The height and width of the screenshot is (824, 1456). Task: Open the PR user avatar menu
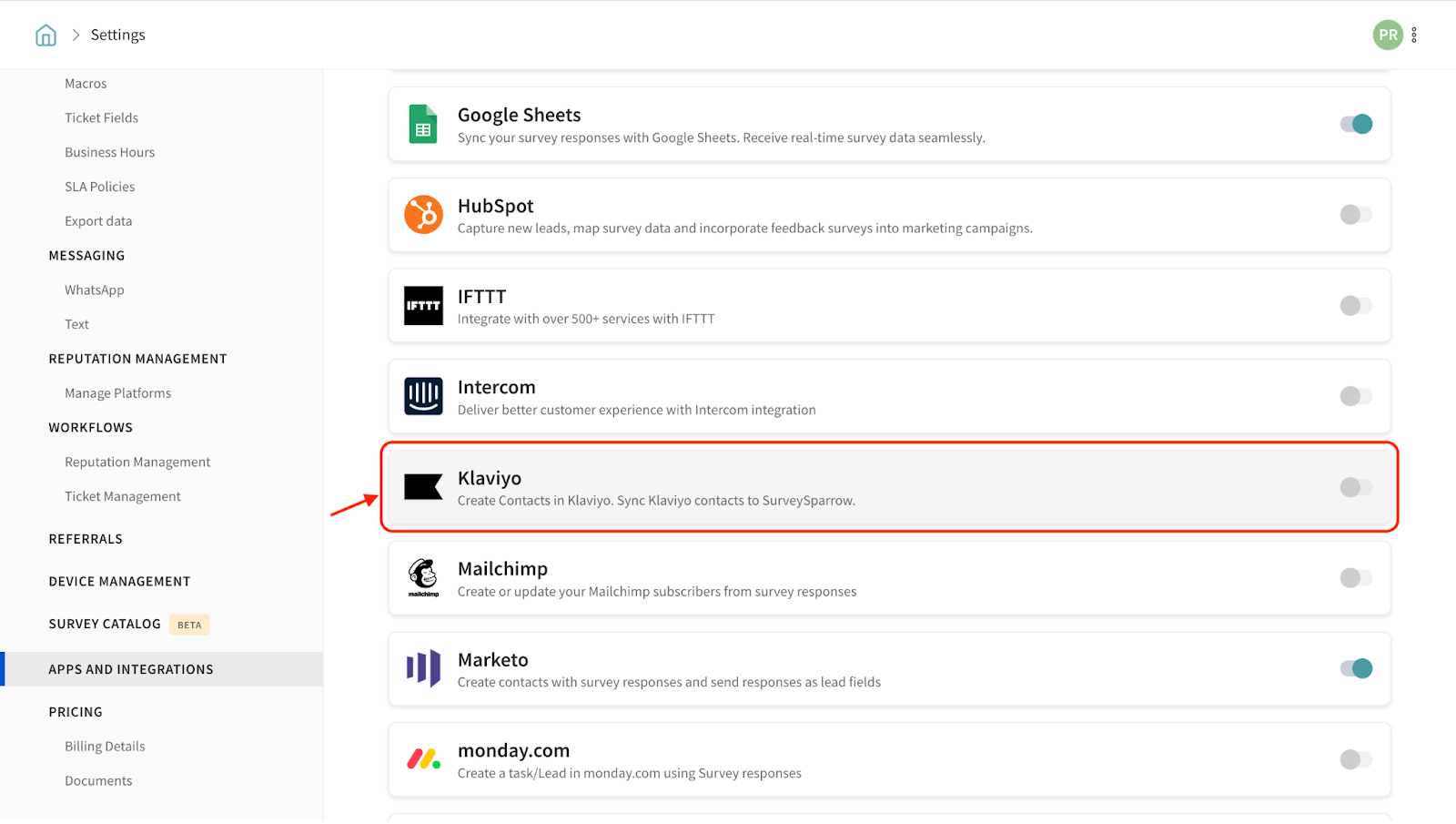(x=1387, y=36)
